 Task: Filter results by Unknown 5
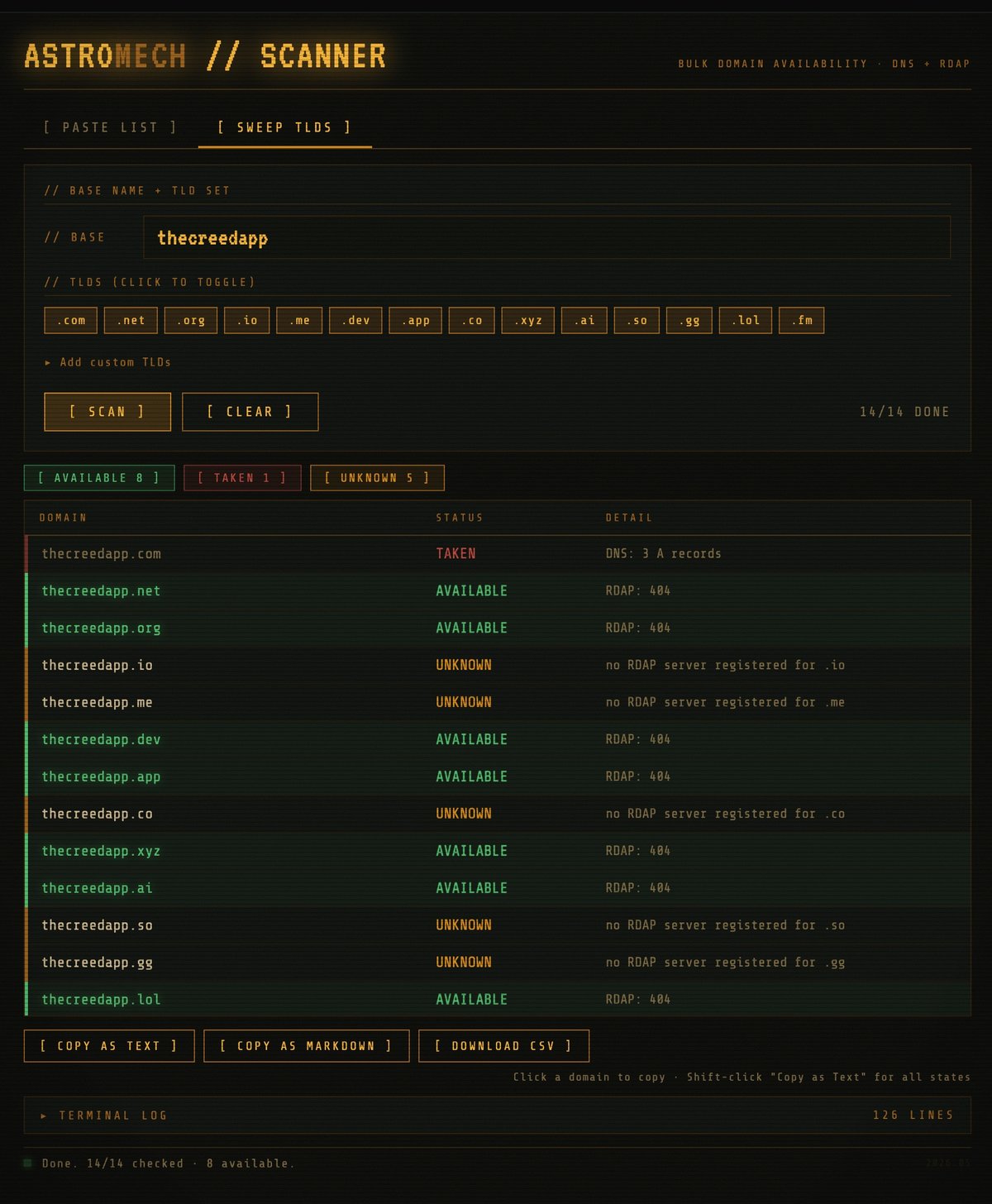coord(377,478)
